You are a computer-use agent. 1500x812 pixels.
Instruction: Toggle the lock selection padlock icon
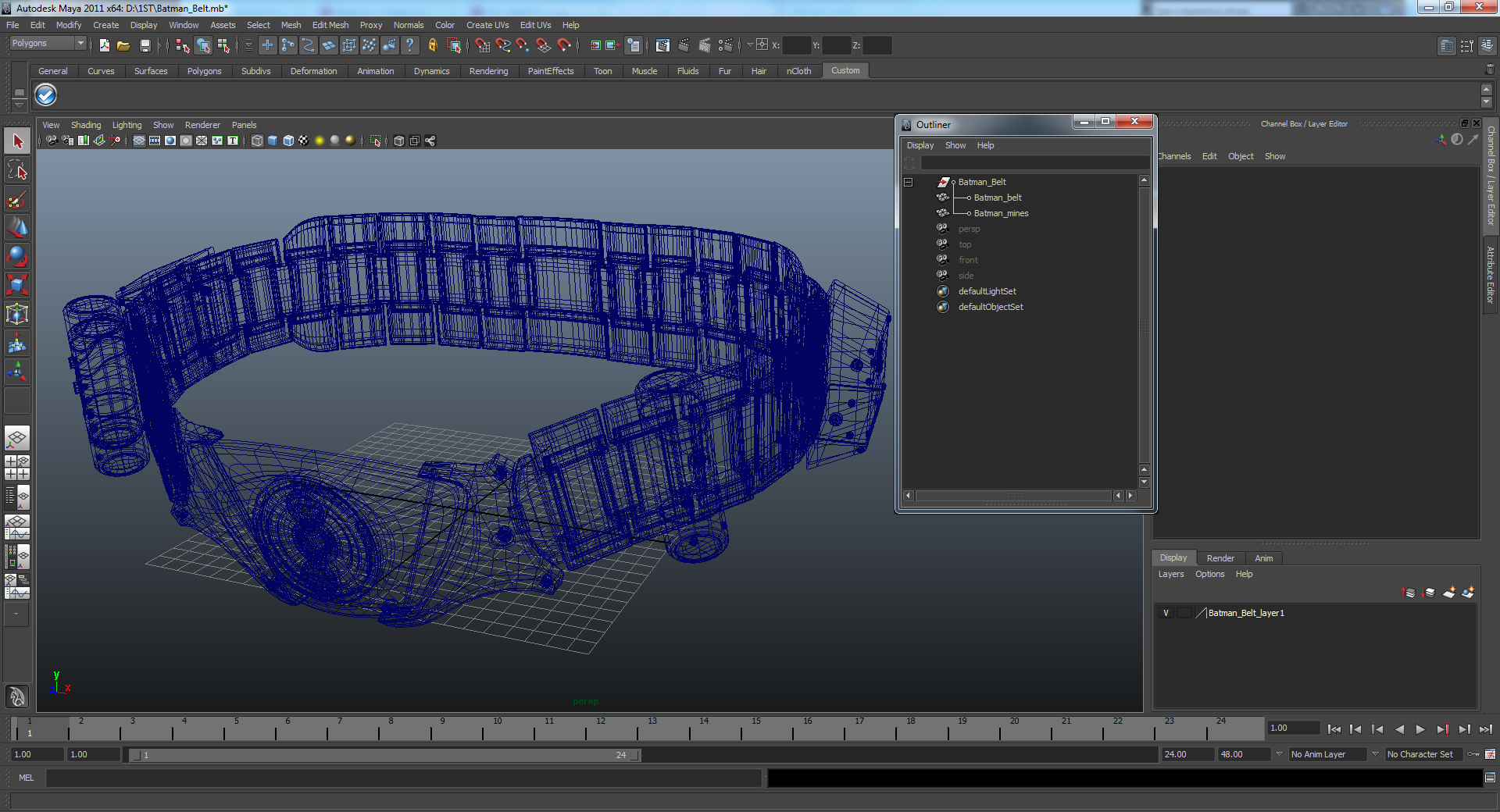click(x=432, y=46)
